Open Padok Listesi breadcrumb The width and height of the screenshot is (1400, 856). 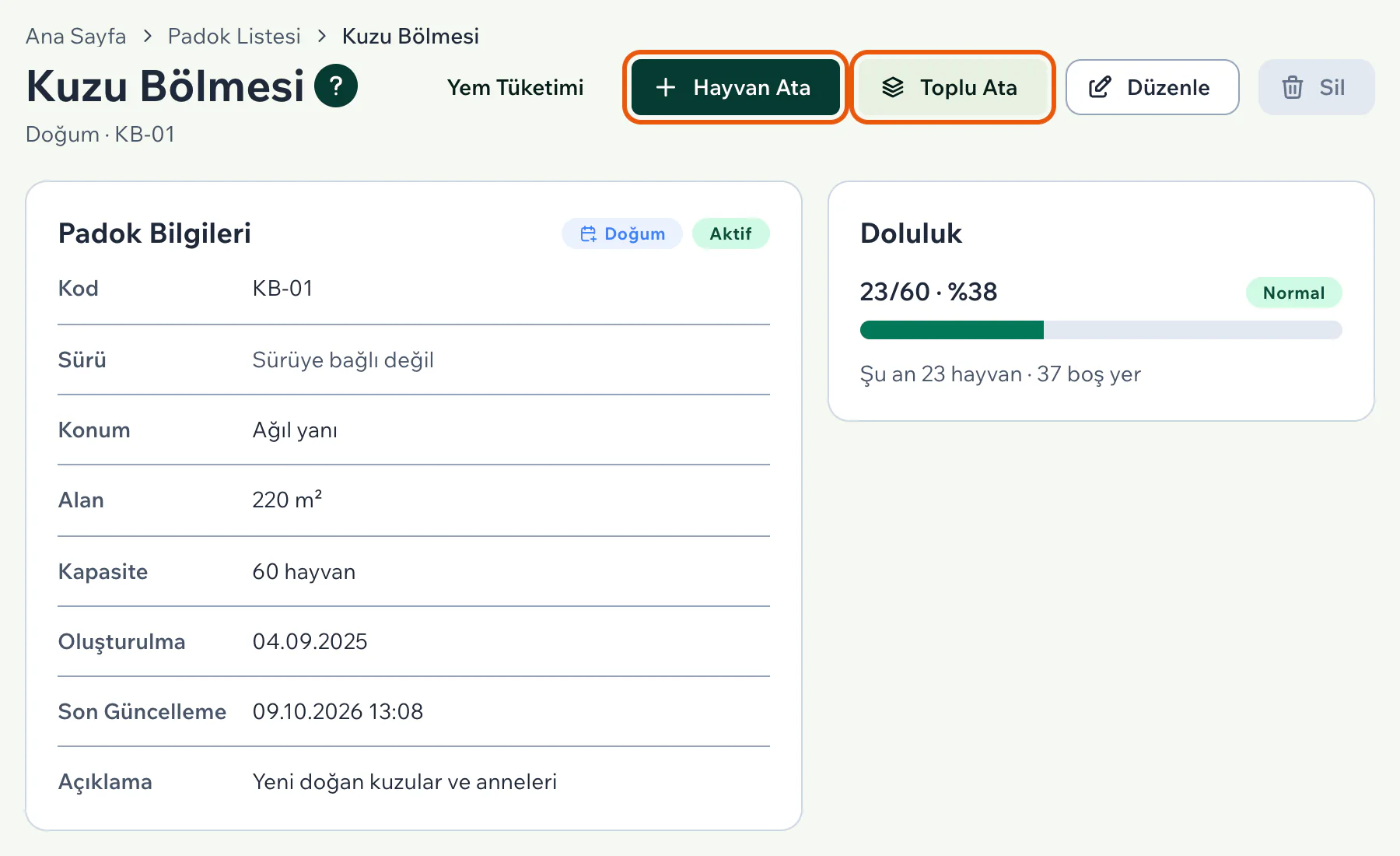click(234, 36)
